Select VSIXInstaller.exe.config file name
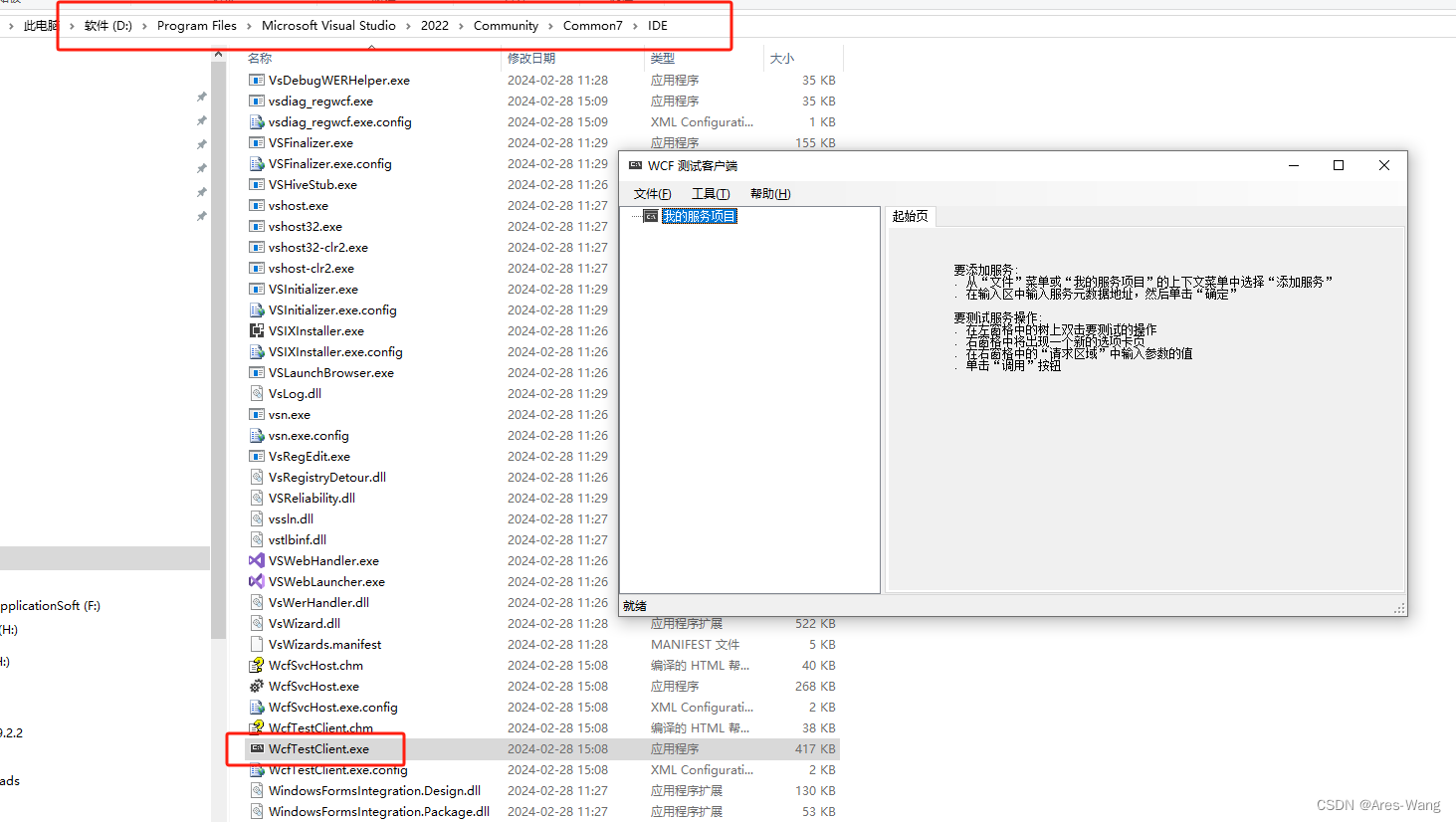The width and height of the screenshot is (1456, 822). (x=335, y=351)
